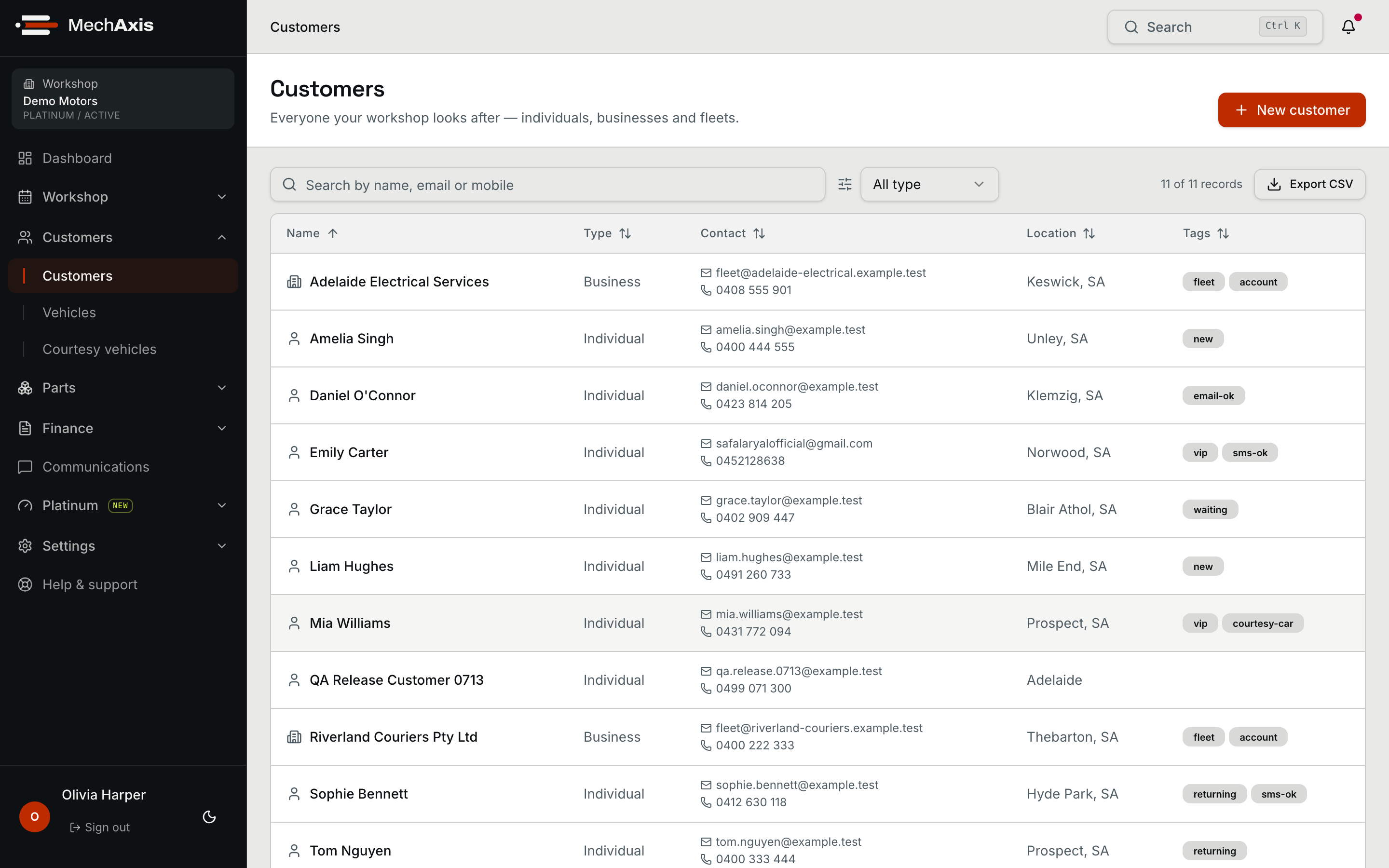Click Customers breadcrumb in top bar
Image resolution: width=1389 pixels, height=868 pixels.
pos(305,27)
